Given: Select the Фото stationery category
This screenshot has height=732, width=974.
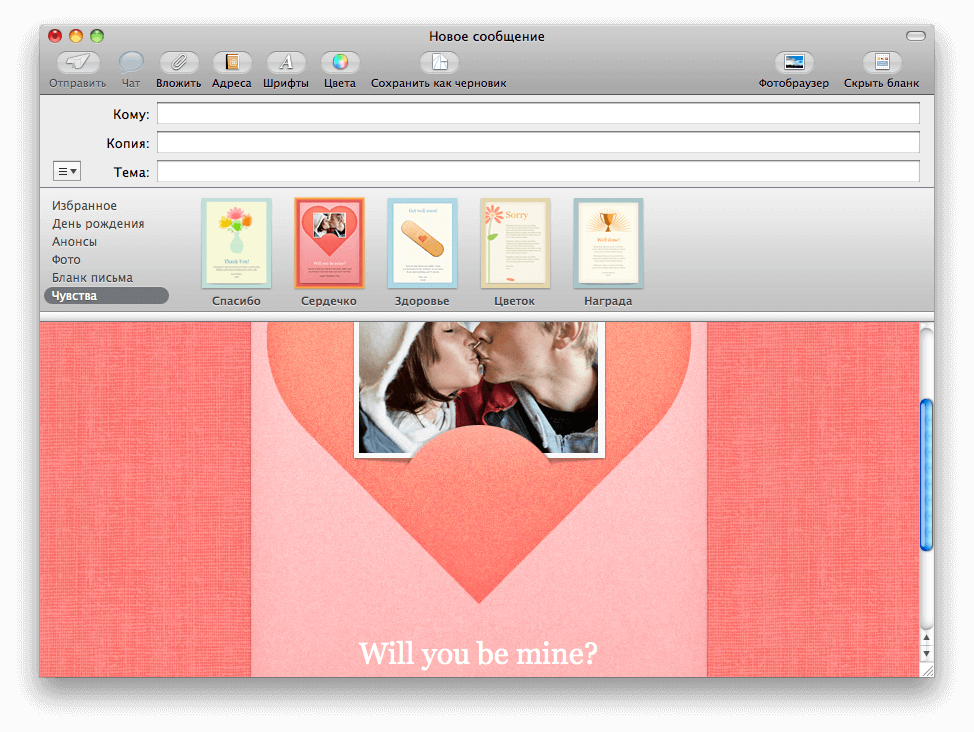Looking at the screenshot, I should click(x=66, y=260).
